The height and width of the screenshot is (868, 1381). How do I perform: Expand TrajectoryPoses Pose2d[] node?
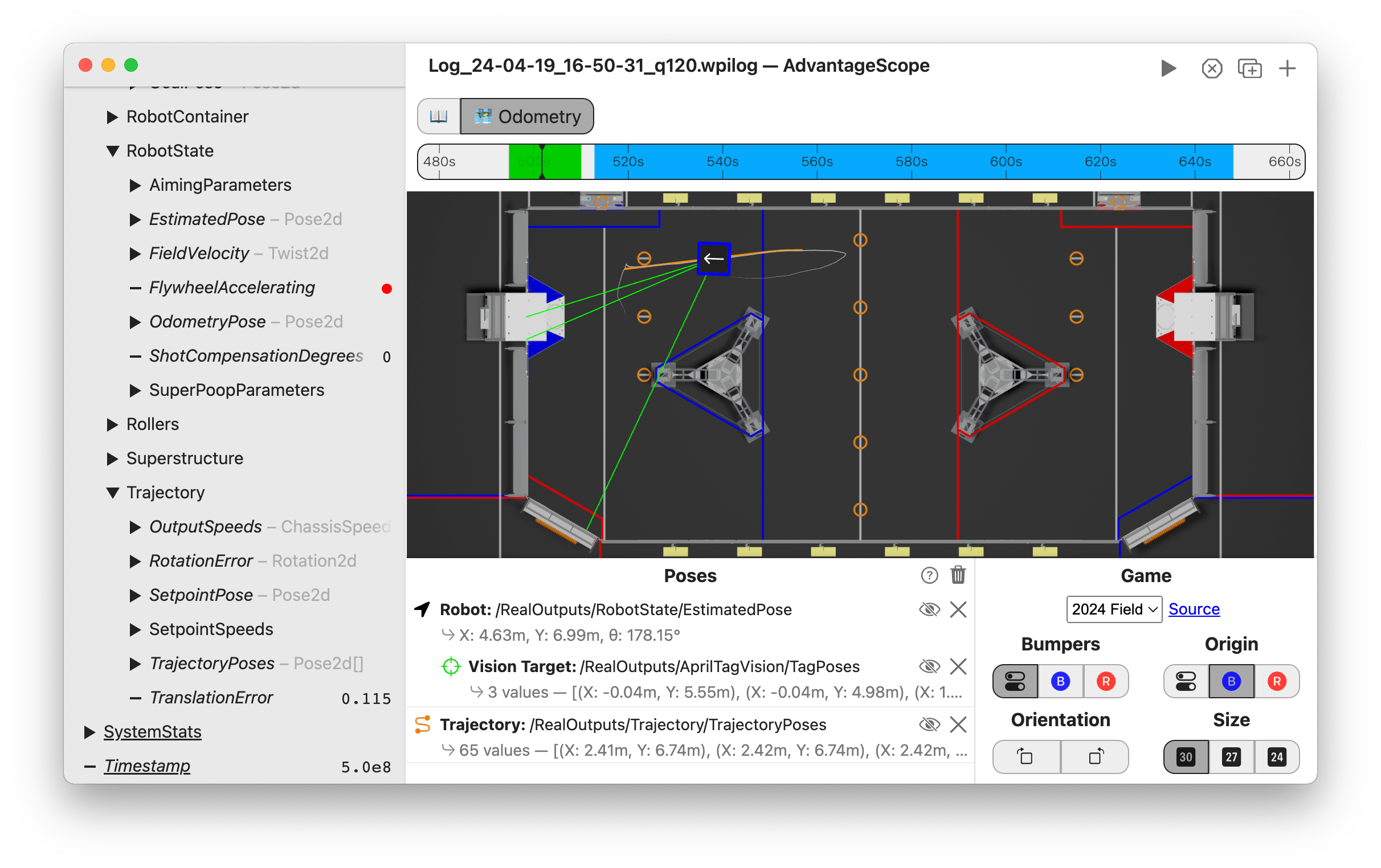click(136, 664)
